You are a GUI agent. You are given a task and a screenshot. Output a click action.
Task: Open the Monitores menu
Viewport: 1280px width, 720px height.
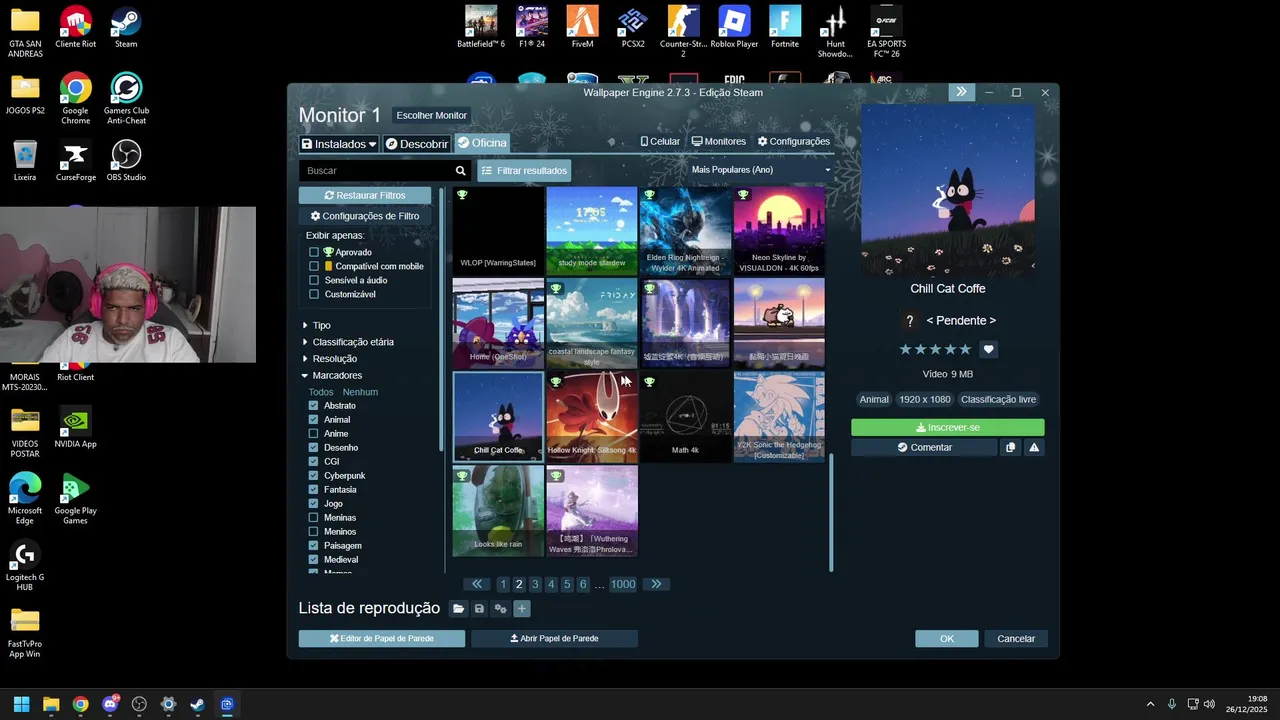pos(719,142)
